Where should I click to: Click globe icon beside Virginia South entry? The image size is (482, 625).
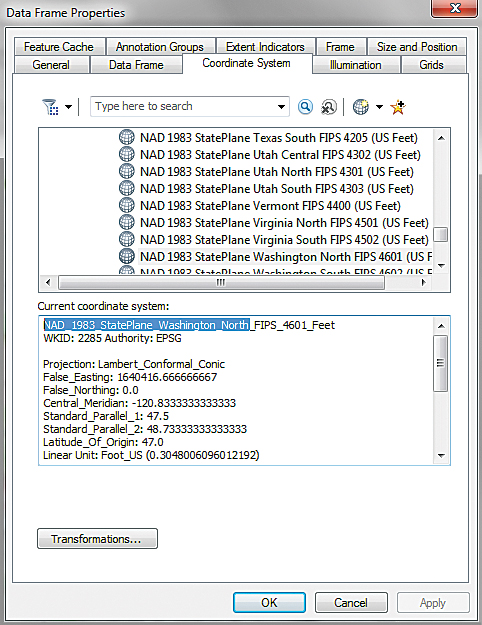[x=127, y=240]
